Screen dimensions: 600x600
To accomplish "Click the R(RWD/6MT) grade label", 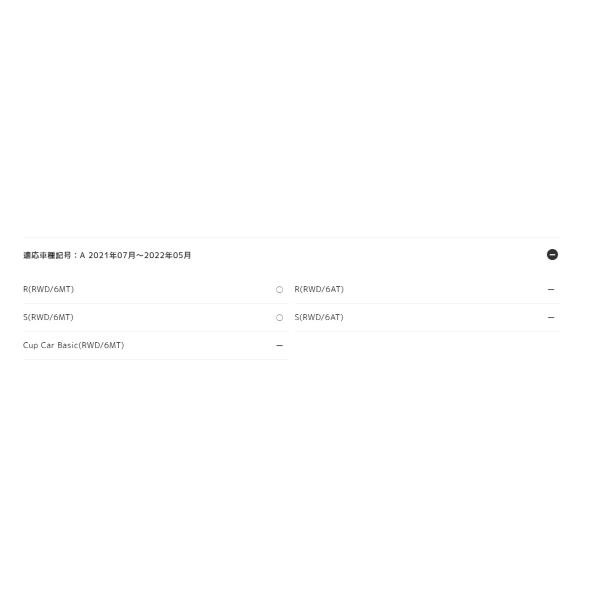I will click(x=48, y=289).
